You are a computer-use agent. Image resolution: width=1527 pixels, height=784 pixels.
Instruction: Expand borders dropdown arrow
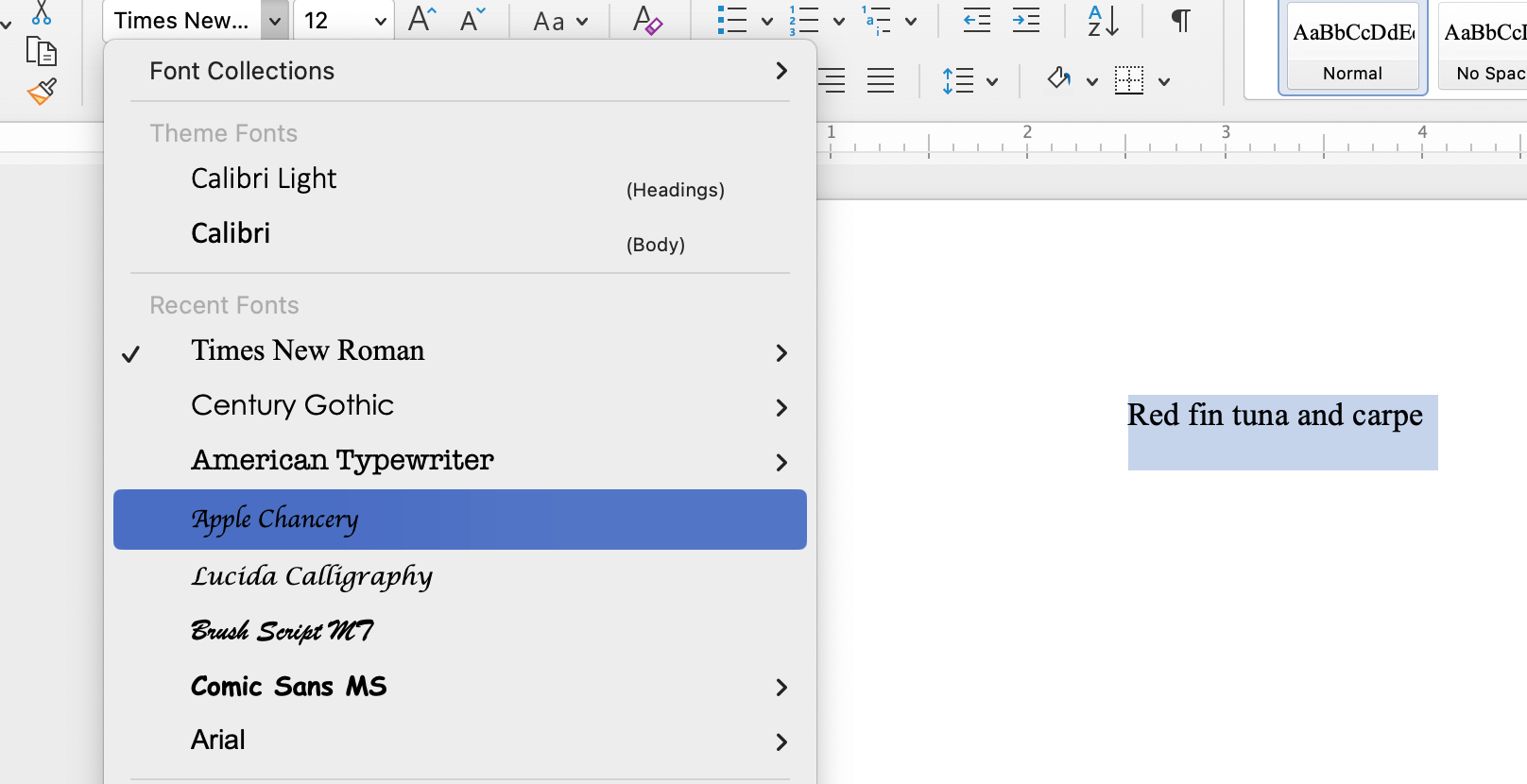(1164, 81)
